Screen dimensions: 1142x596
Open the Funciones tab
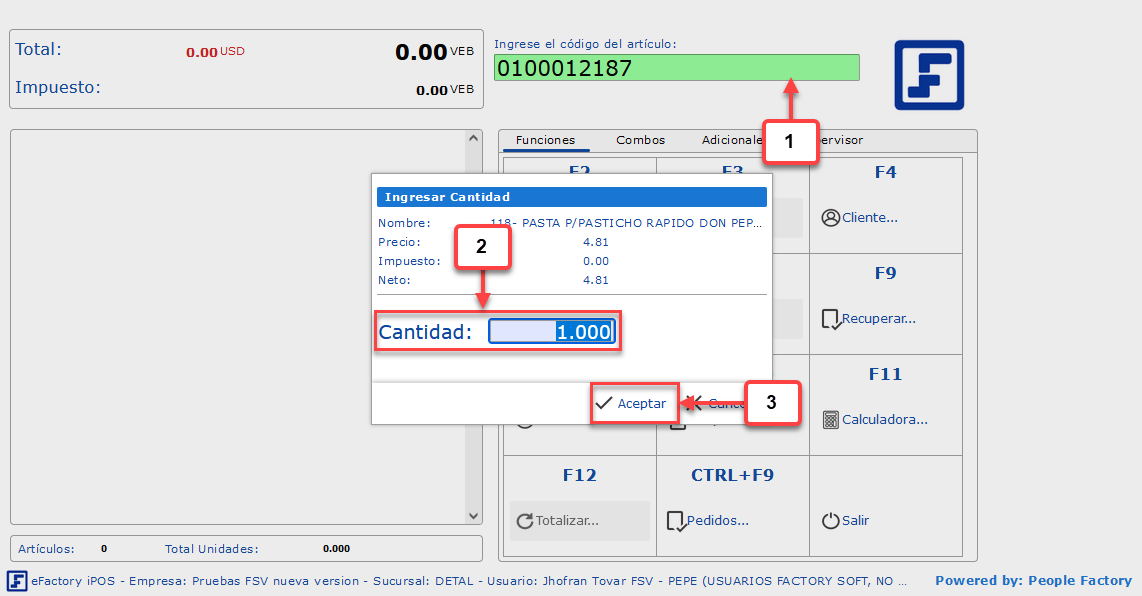pos(546,140)
